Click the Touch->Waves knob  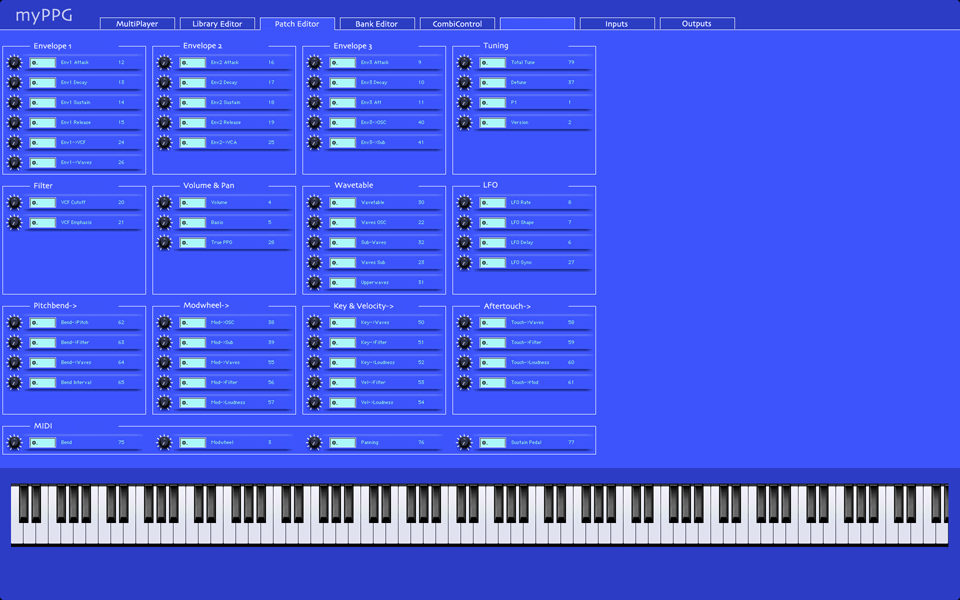click(x=465, y=323)
